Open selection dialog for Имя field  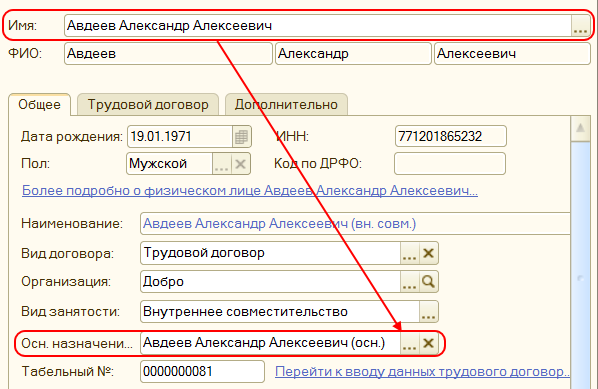tap(580, 26)
